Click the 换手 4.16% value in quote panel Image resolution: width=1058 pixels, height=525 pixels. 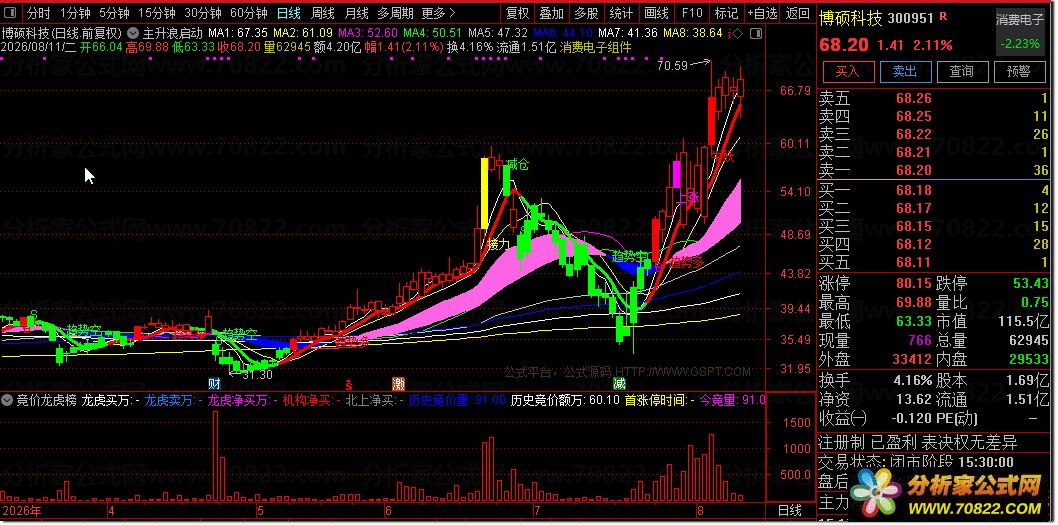(914, 380)
